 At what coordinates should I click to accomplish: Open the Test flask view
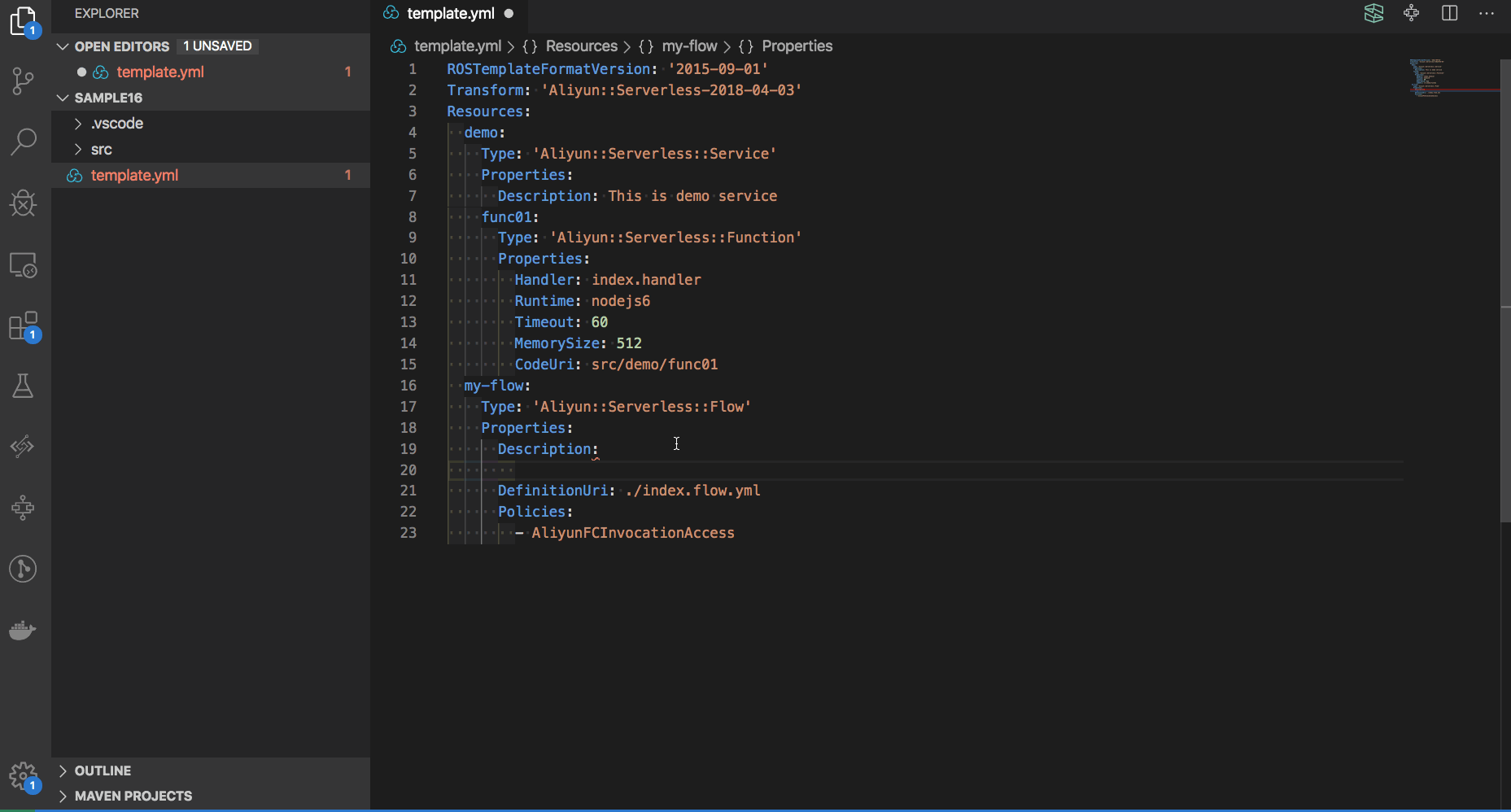24,386
